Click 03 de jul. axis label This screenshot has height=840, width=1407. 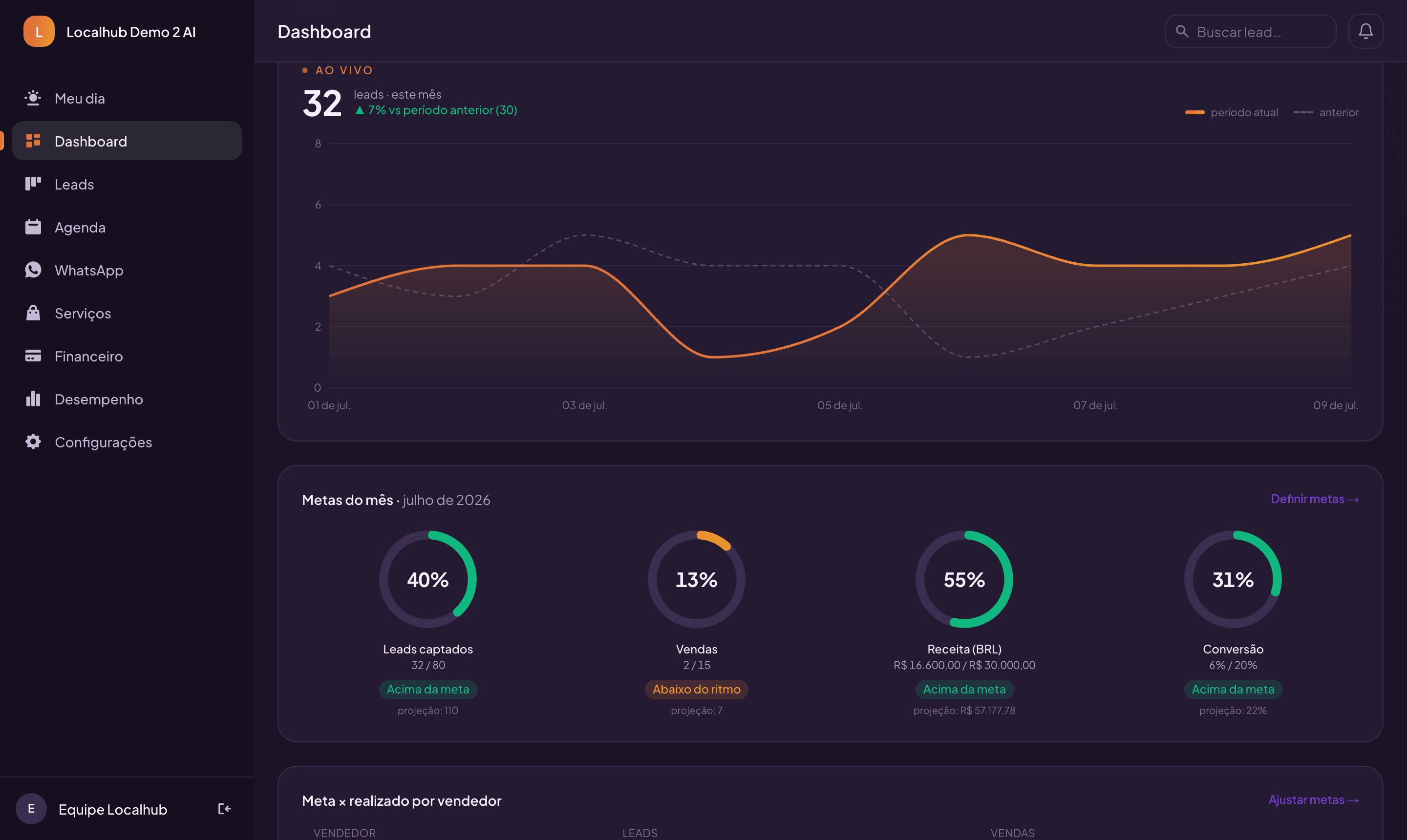tap(584, 405)
